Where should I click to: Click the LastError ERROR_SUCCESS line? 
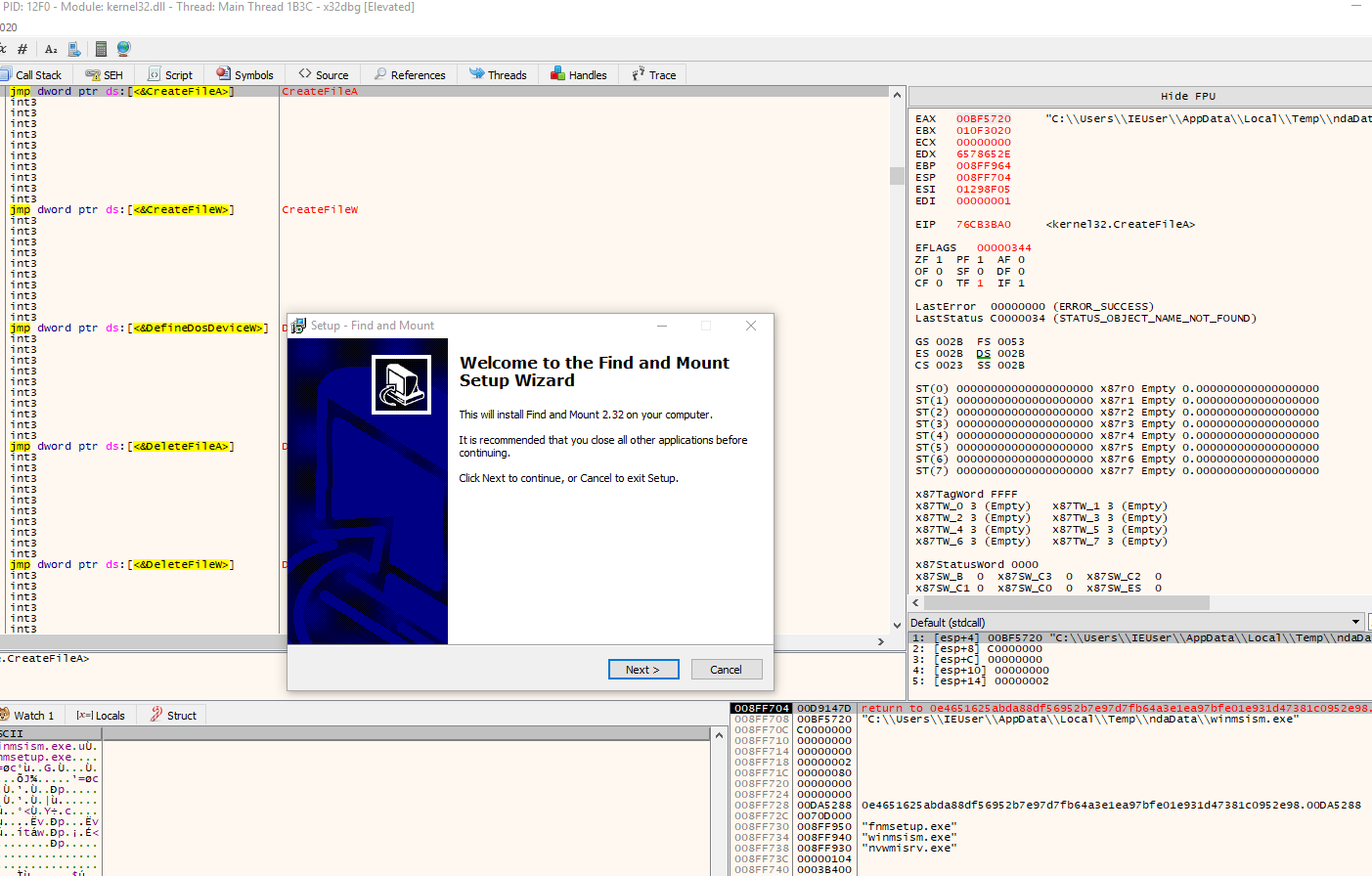[1035, 307]
